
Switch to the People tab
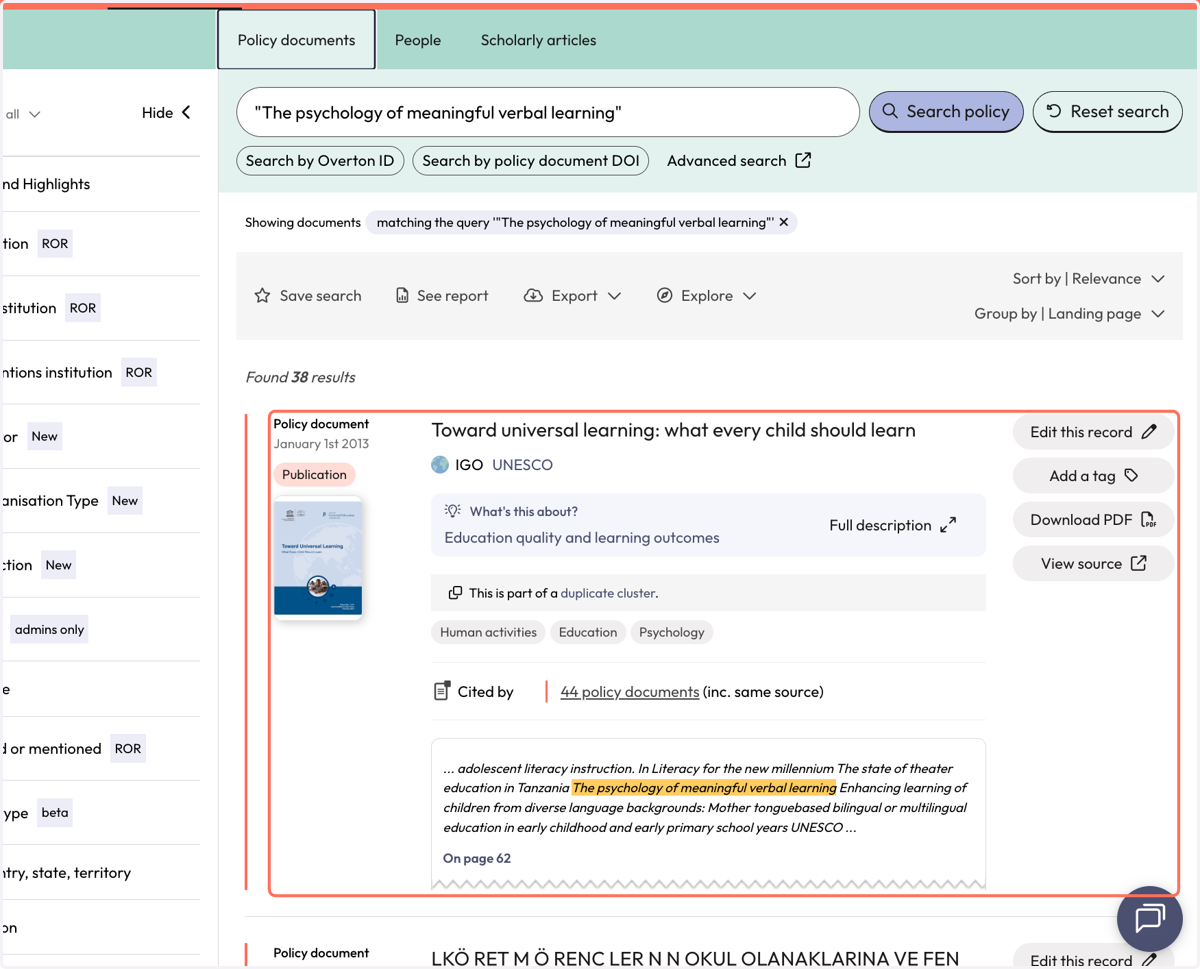418,40
